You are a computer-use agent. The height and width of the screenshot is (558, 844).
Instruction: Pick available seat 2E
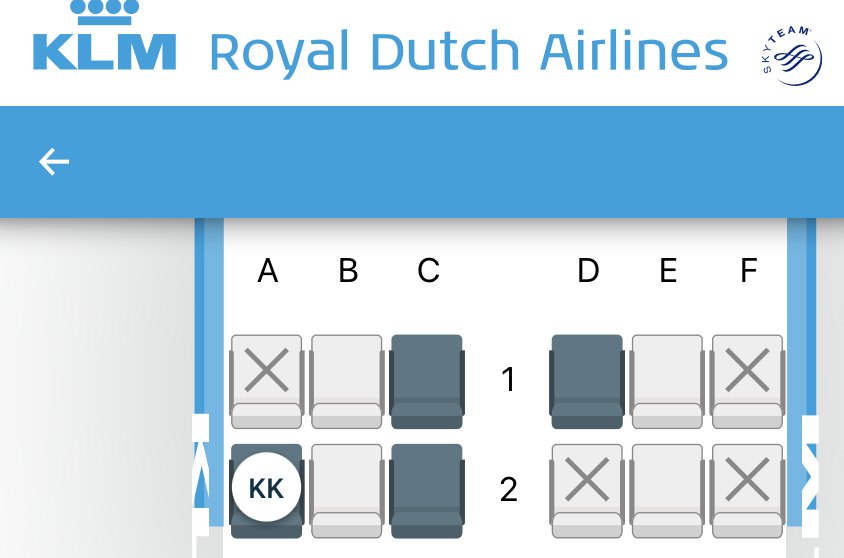667,491
